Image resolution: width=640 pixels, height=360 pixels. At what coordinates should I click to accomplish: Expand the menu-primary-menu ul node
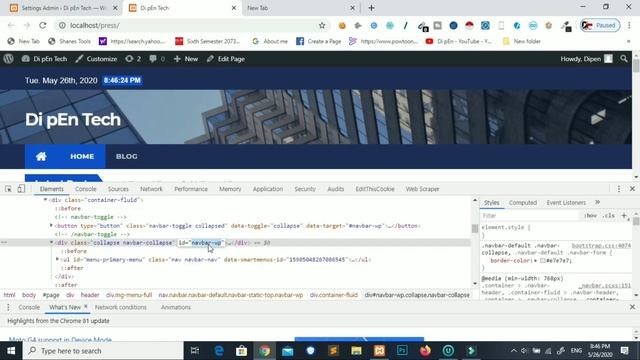pyautogui.click(x=58, y=259)
